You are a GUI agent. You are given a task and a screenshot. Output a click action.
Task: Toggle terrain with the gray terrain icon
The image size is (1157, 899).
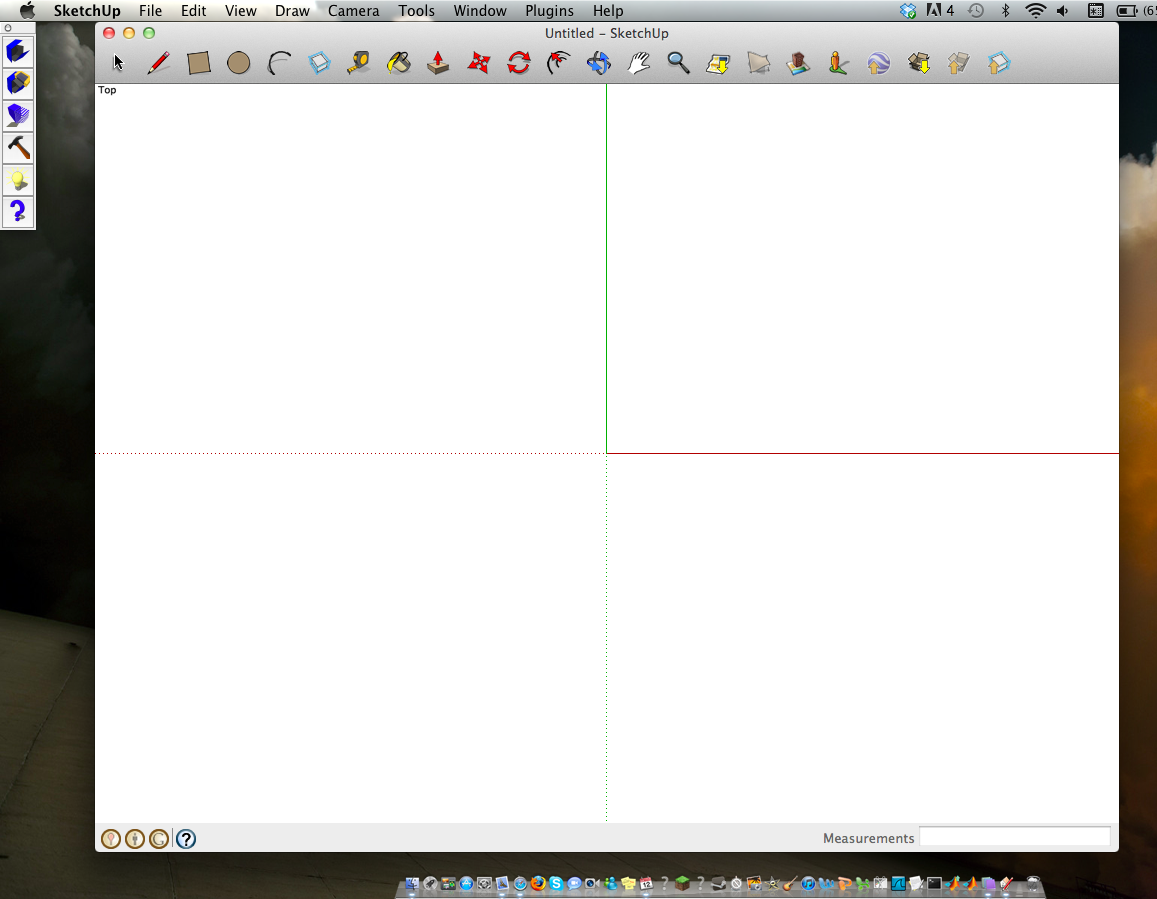[x=758, y=63]
